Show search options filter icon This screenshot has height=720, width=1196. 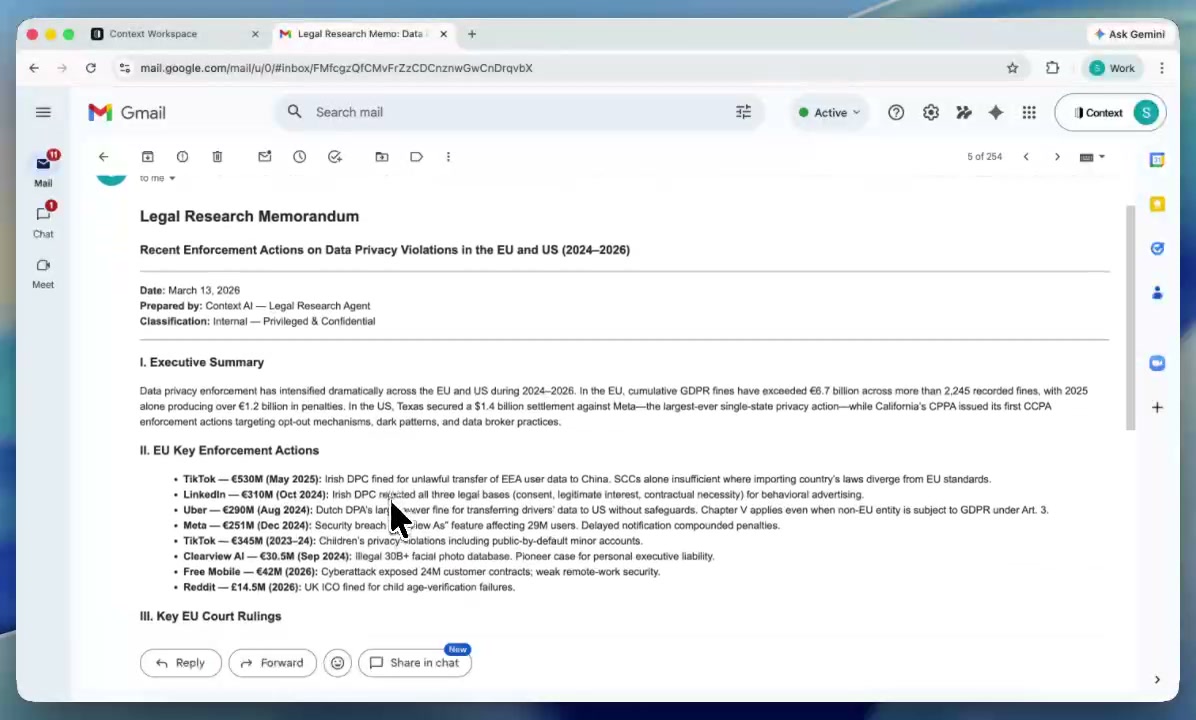[x=744, y=112]
